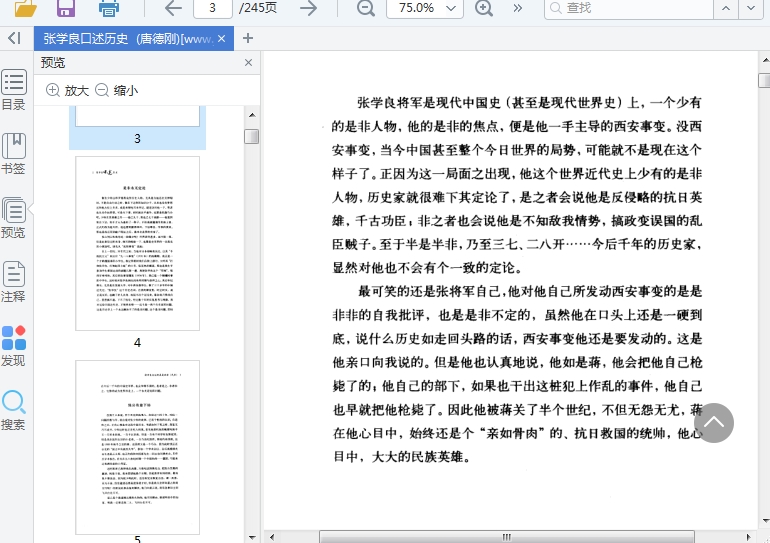This screenshot has width=770, height=543.
Task: Open the 目录 contents sidebar panel
Action: pyautogui.click(x=14, y=90)
